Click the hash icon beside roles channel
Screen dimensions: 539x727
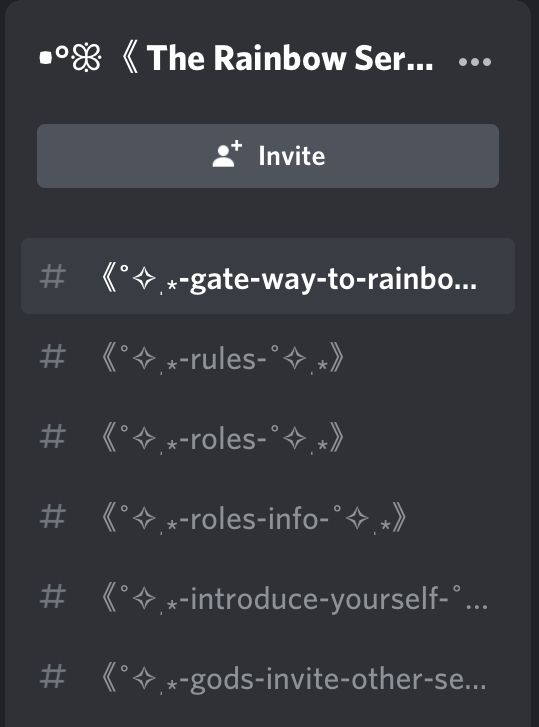(x=52, y=437)
